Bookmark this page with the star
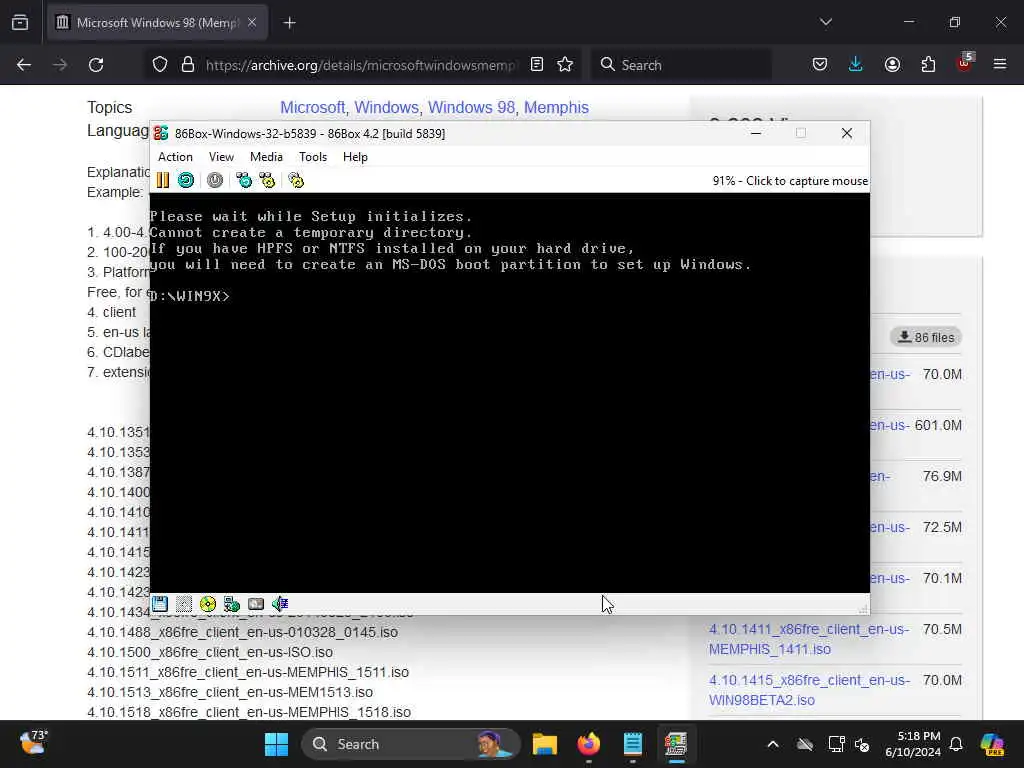This screenshot has height=768, width=1024. tap(565, 64)
